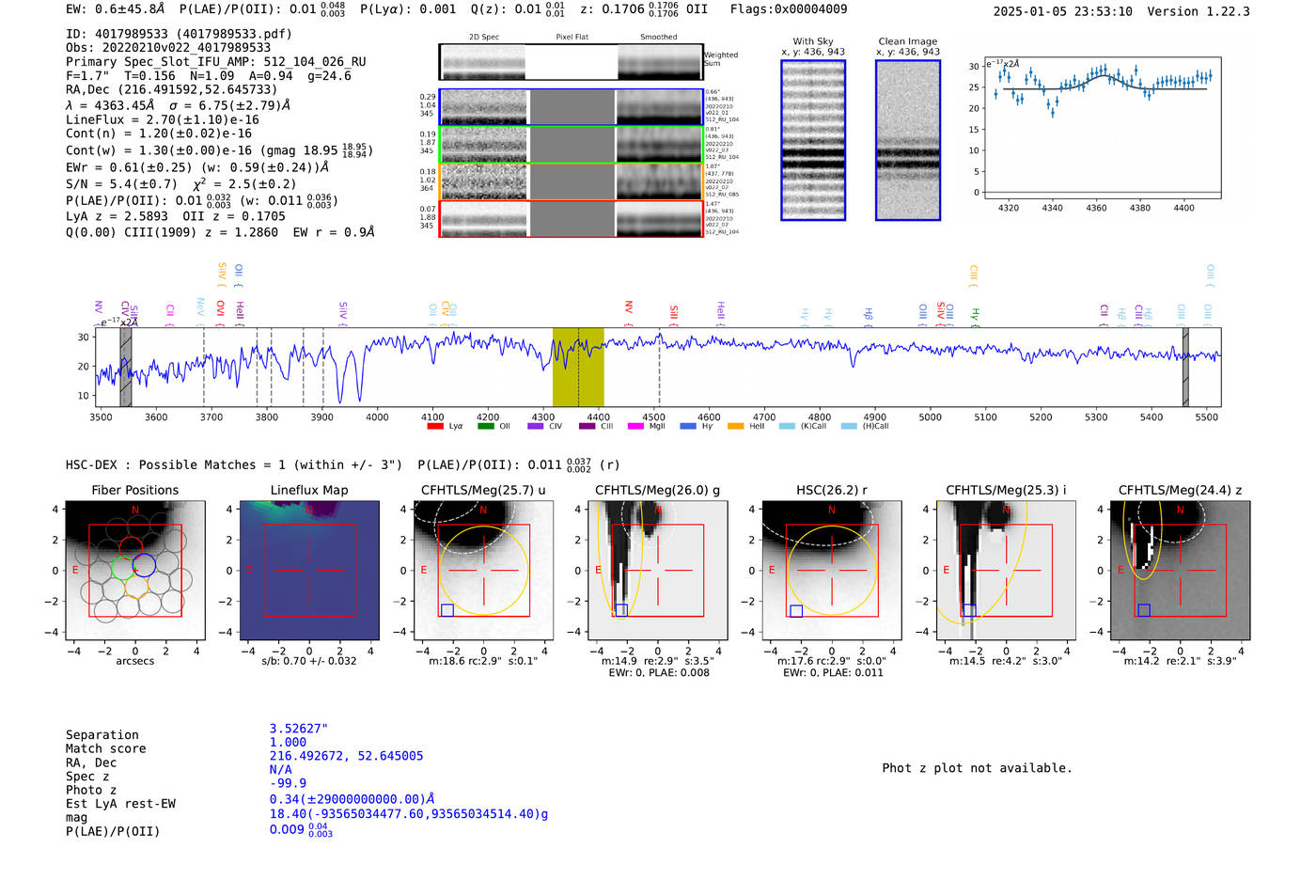
Task: Click the timestamp '2025-01-05 23:53:10'
Action: pos(1063,11)
